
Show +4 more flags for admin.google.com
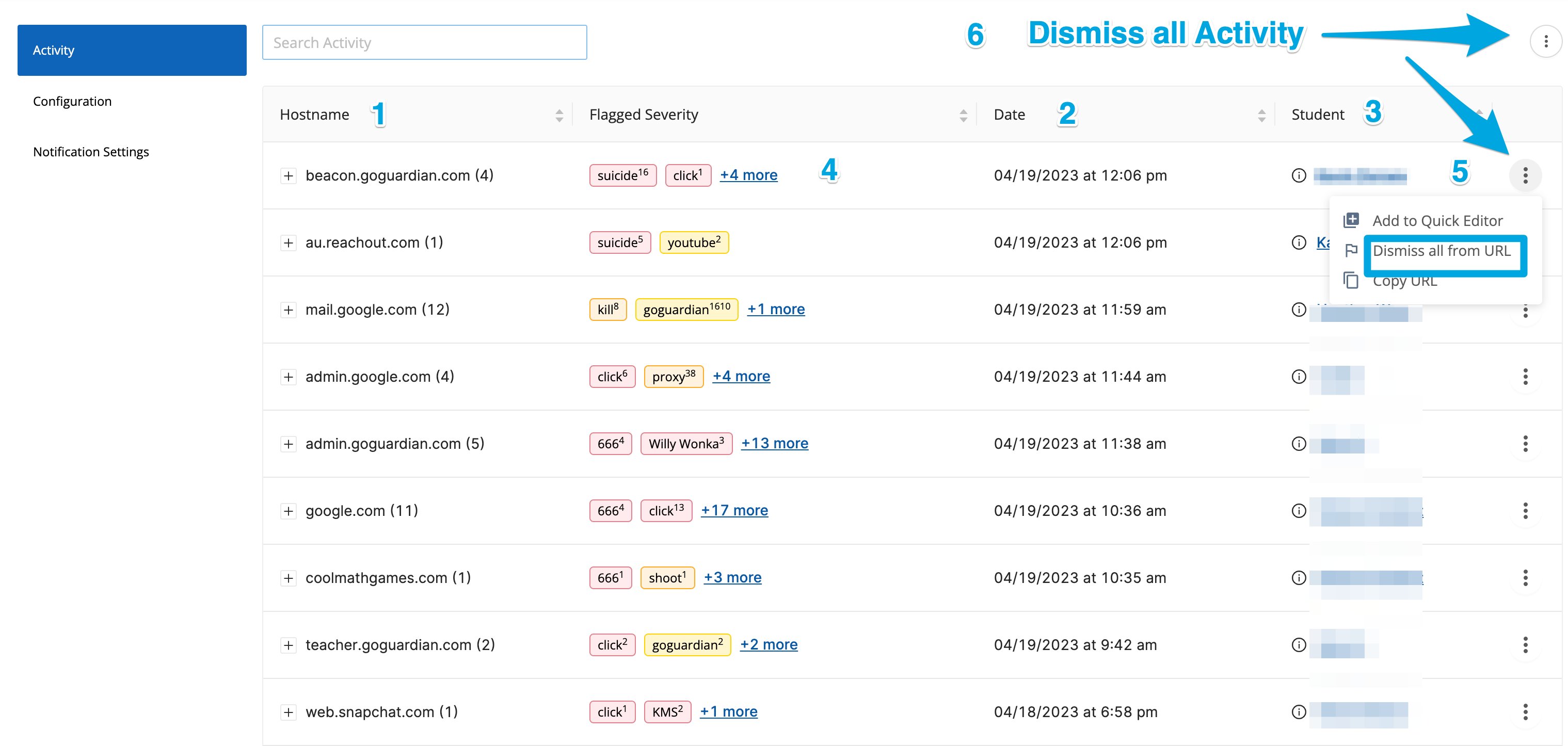tap(741, 376)
